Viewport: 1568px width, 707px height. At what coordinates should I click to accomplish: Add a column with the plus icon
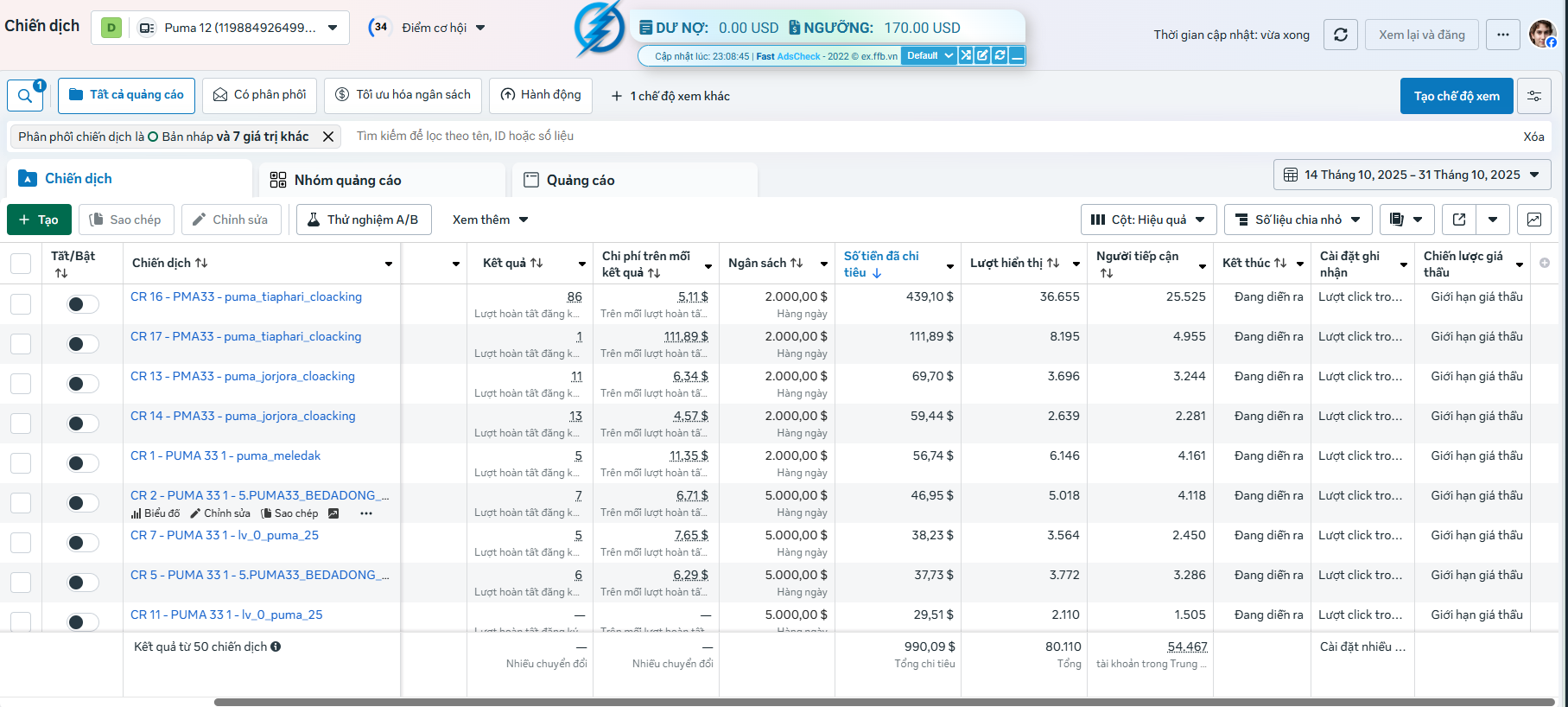[x=1545, y=263]
